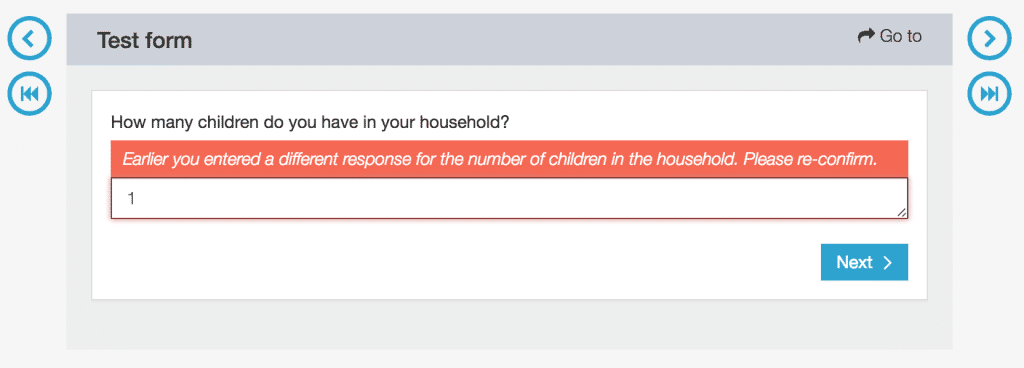Screen dimensions: 1024x368
Task: Click the curved arrow icon beside Go to
Action: 865,36
